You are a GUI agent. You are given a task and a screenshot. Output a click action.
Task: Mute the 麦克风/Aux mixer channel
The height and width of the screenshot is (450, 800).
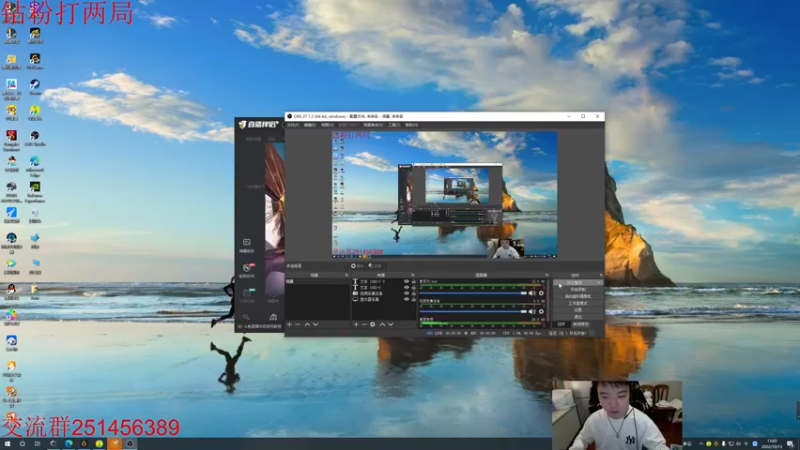tap(532, 293)
